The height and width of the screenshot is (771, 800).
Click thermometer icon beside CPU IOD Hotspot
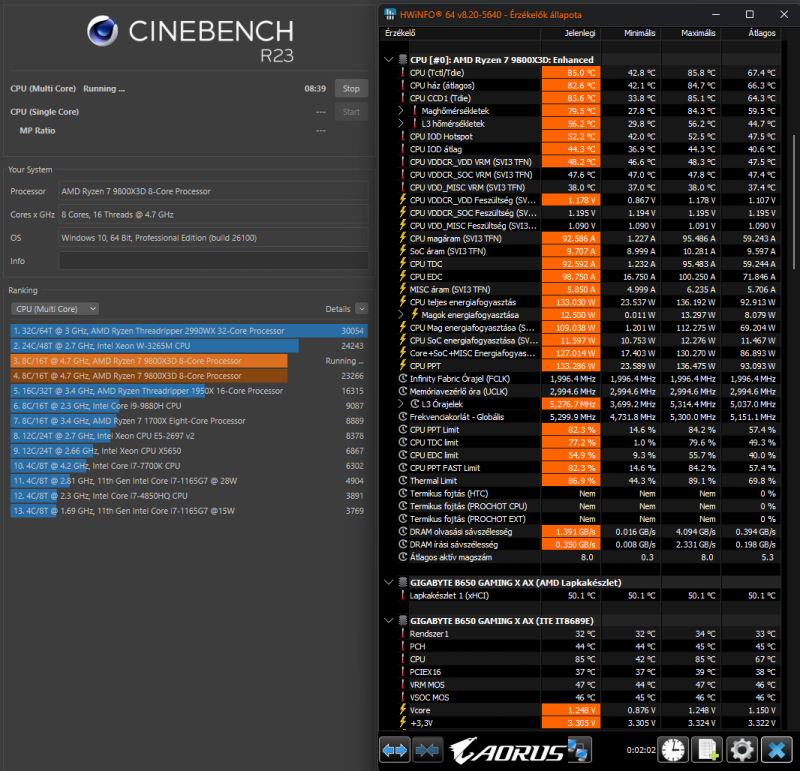[x=403, y=136]
